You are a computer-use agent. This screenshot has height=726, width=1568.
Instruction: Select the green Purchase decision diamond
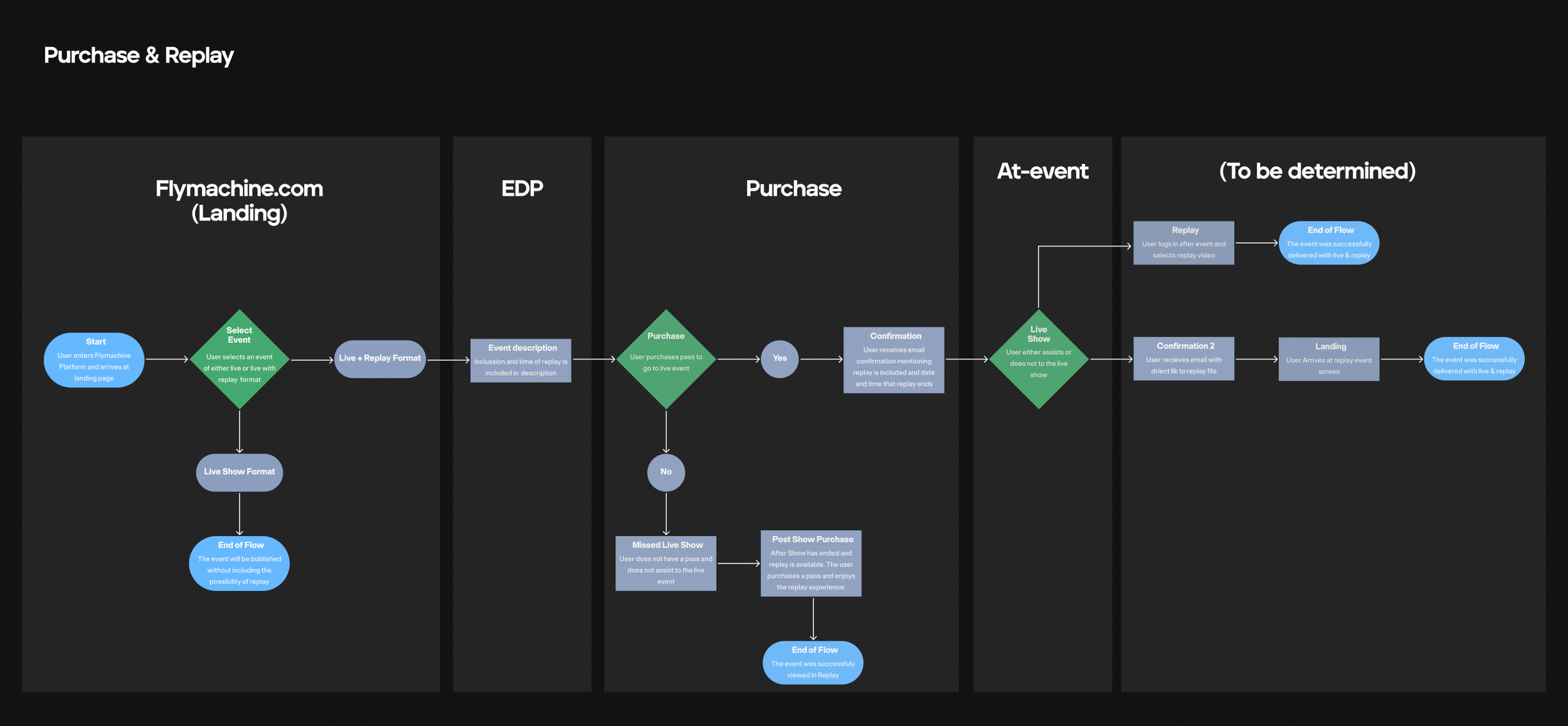tap(665, 359)
